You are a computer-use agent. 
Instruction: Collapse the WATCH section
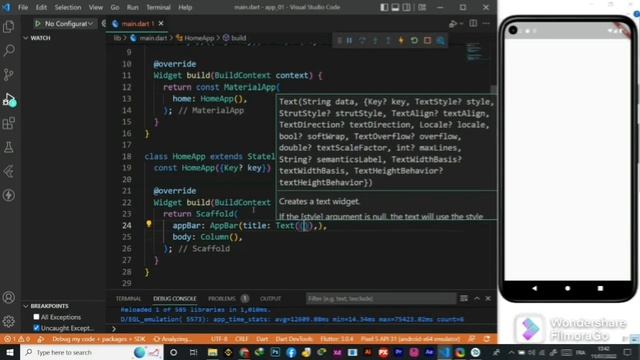[37, 38]
